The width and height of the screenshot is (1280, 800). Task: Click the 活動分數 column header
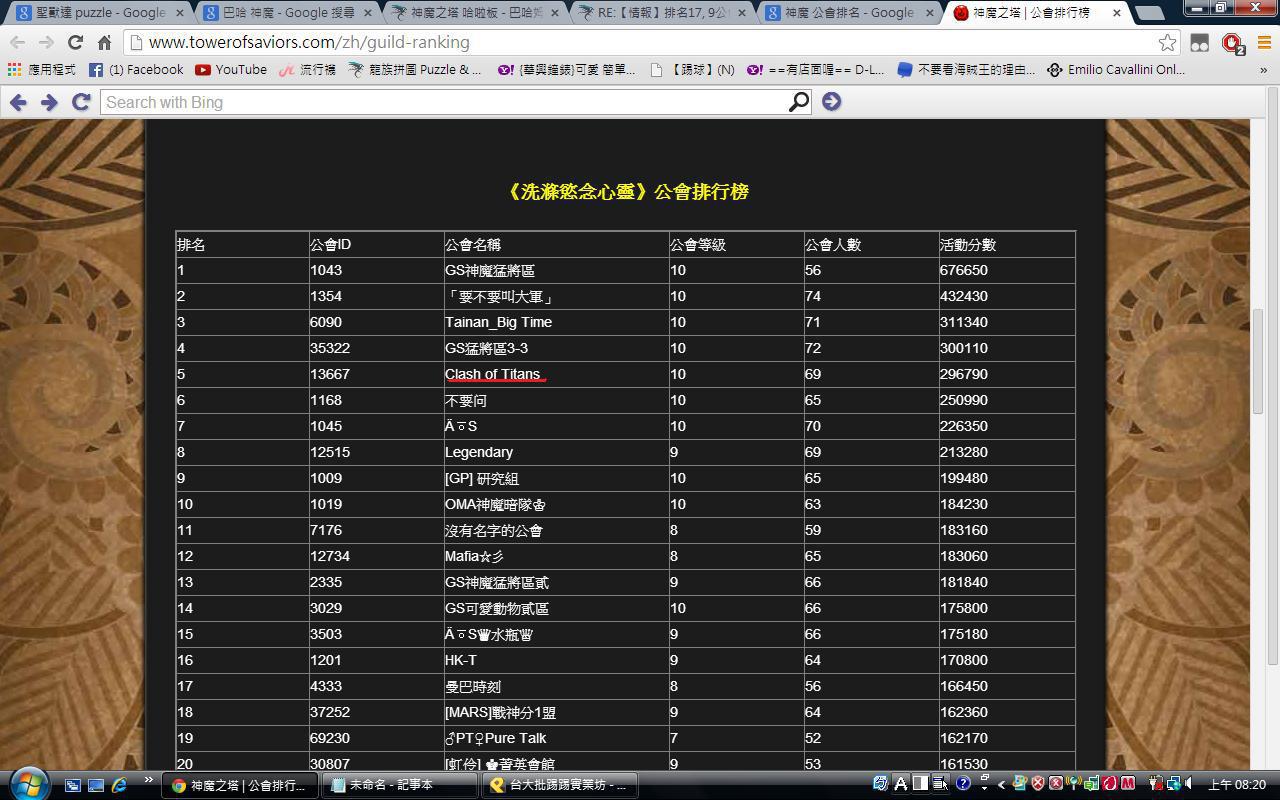[968, 245]
